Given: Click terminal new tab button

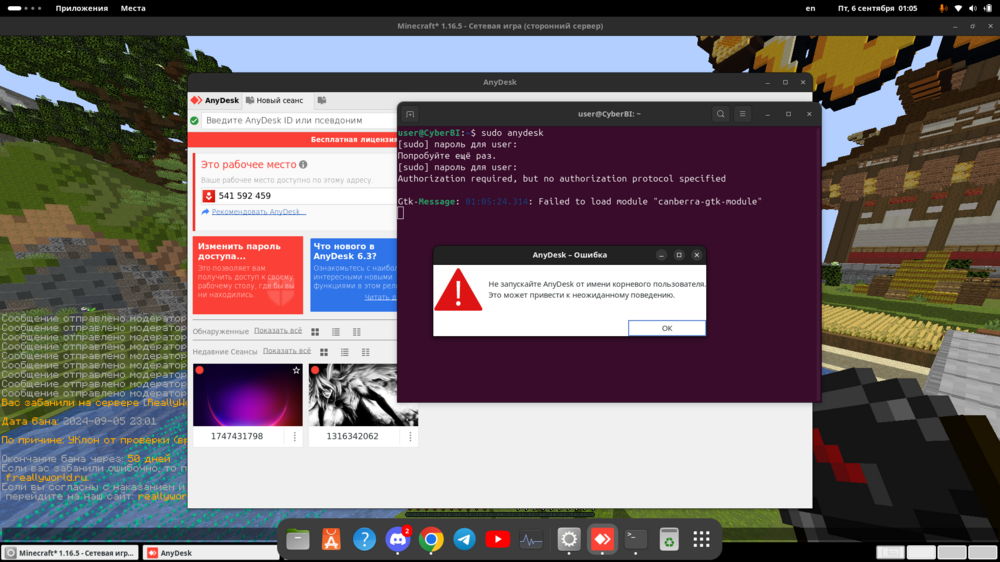Looking at the screenshot, I should [x=410, y=114].
